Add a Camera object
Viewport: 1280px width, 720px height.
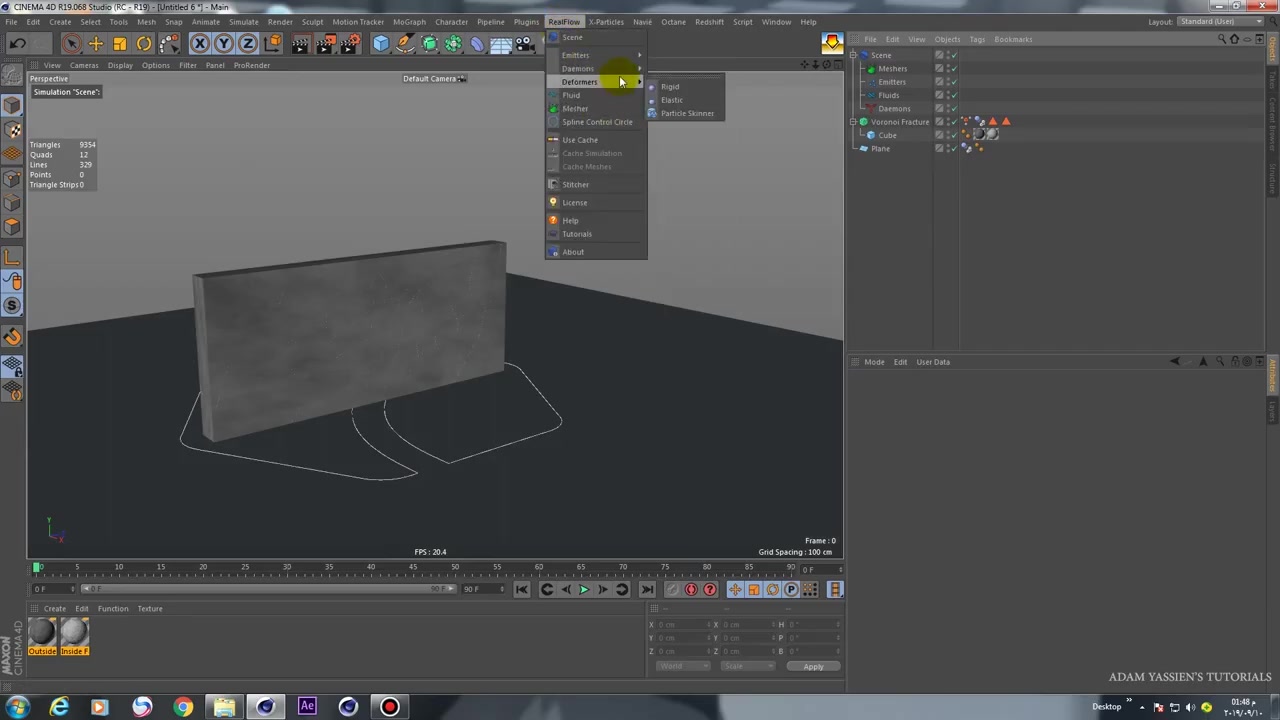pos(525,43)
